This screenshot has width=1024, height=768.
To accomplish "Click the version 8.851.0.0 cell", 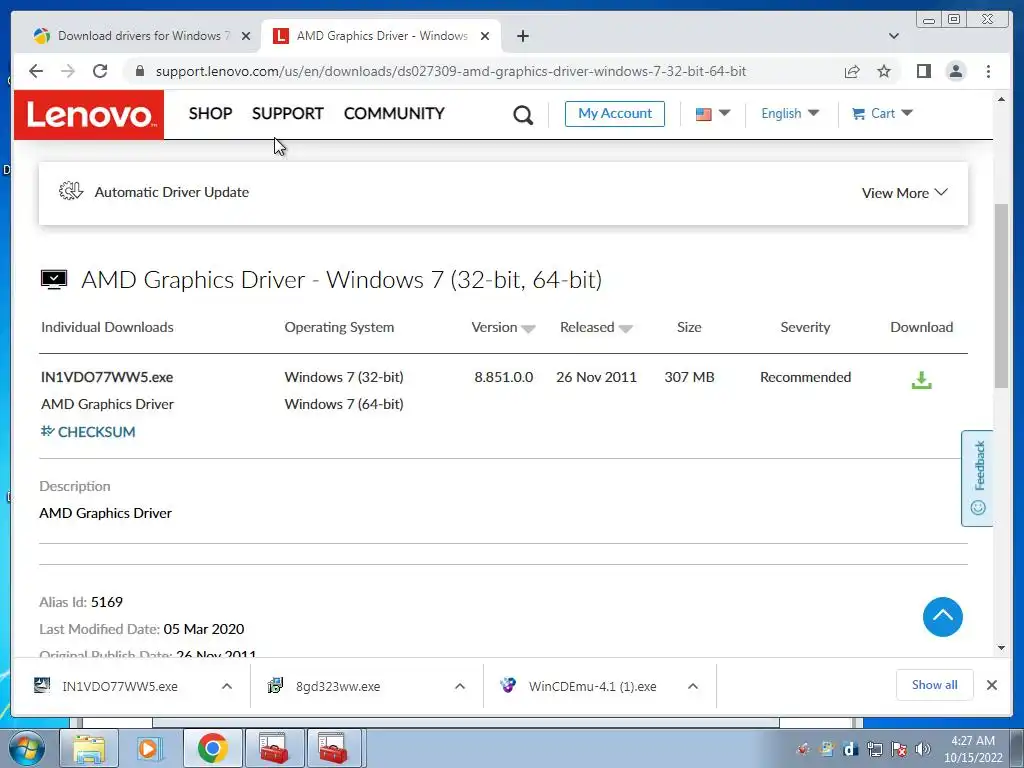I will tap(504, 377).
